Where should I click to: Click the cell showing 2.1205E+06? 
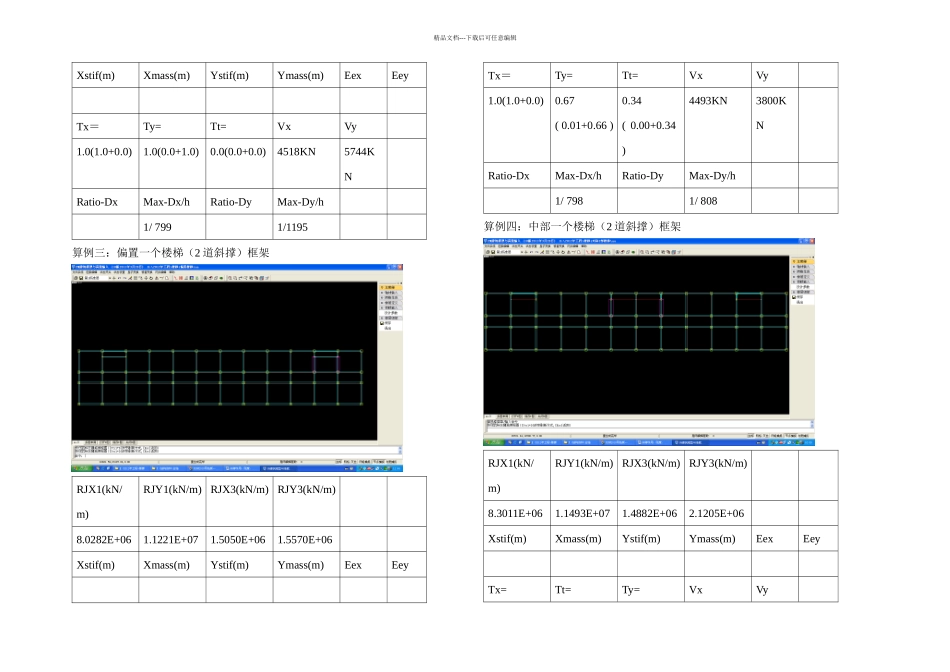pyautogui.click(x=718, y=513)
